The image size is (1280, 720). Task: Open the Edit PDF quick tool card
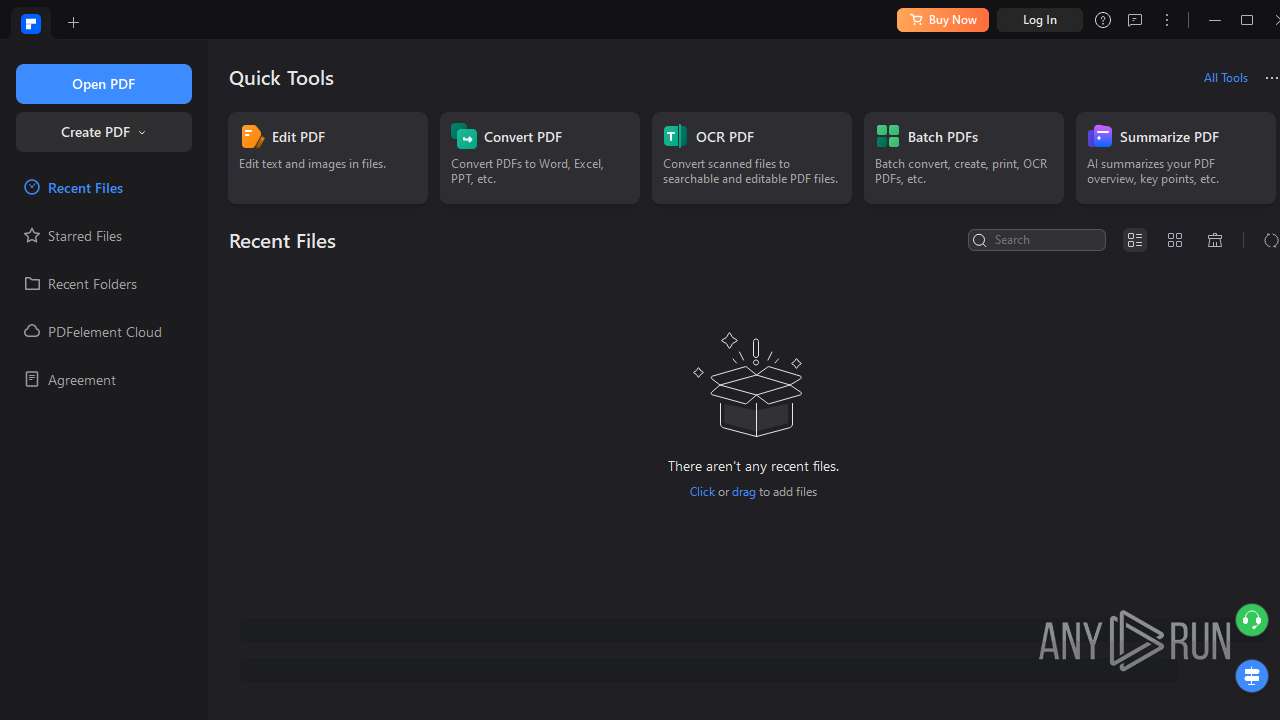tap(328, 158)
